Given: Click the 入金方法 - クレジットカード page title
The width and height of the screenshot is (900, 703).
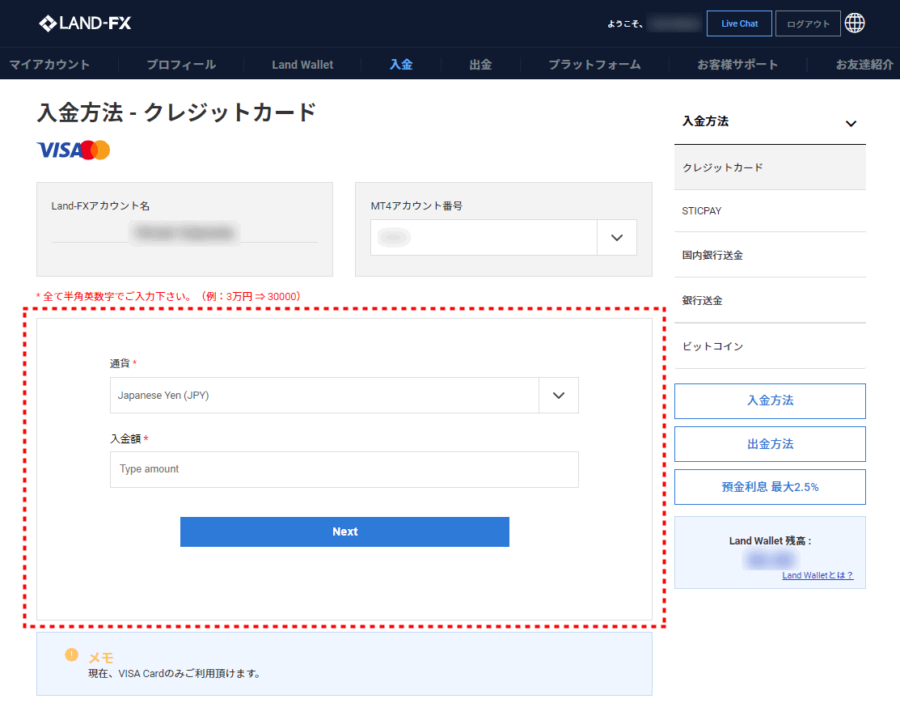Looking at the screenshot, I should pyautogui.click(x=177, y=112).
